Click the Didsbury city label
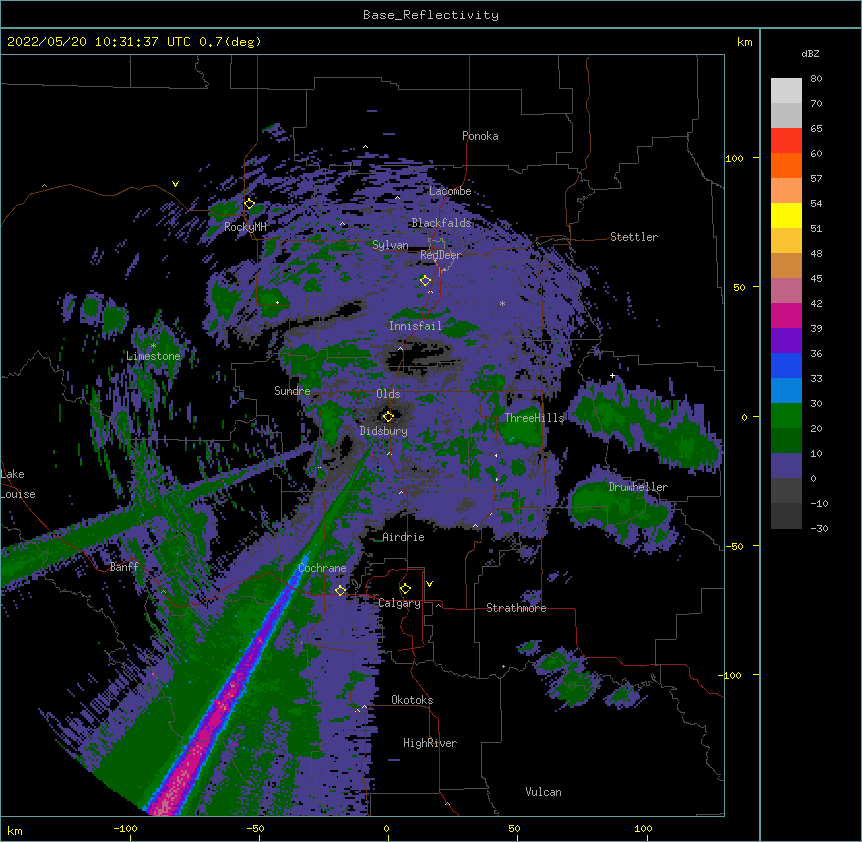 [384, 431]
